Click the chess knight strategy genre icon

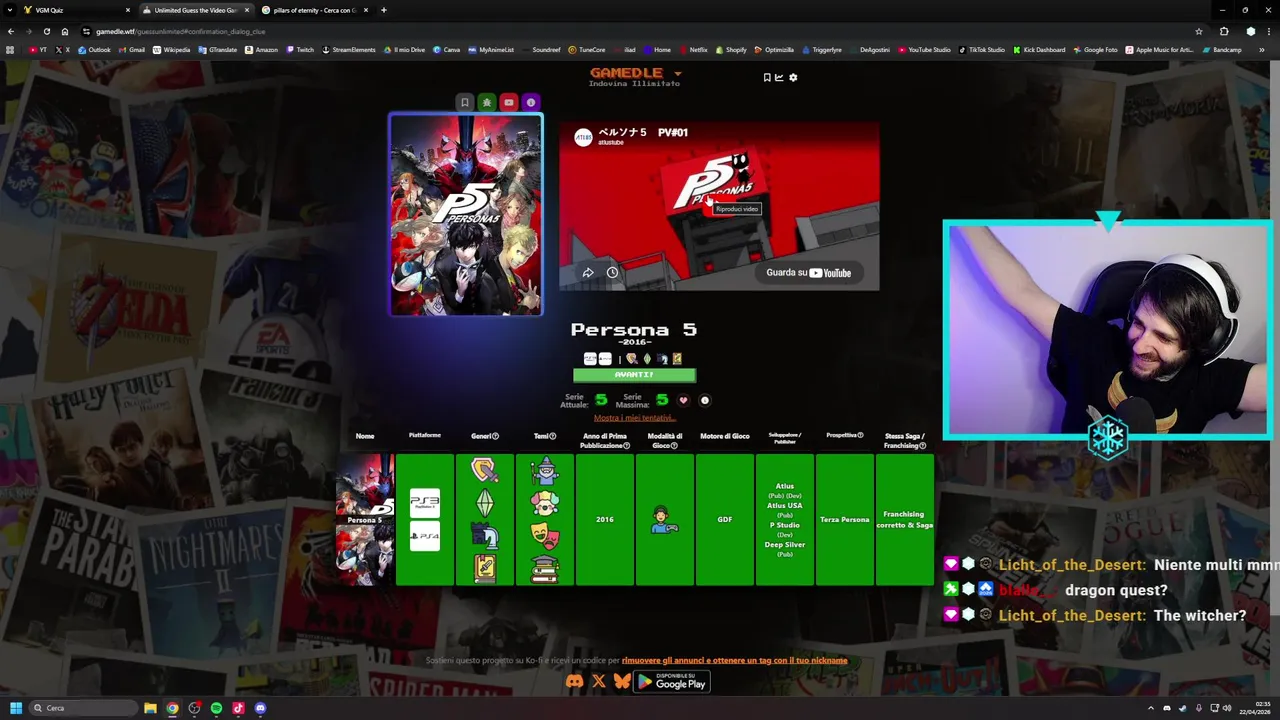coord(485,536)
